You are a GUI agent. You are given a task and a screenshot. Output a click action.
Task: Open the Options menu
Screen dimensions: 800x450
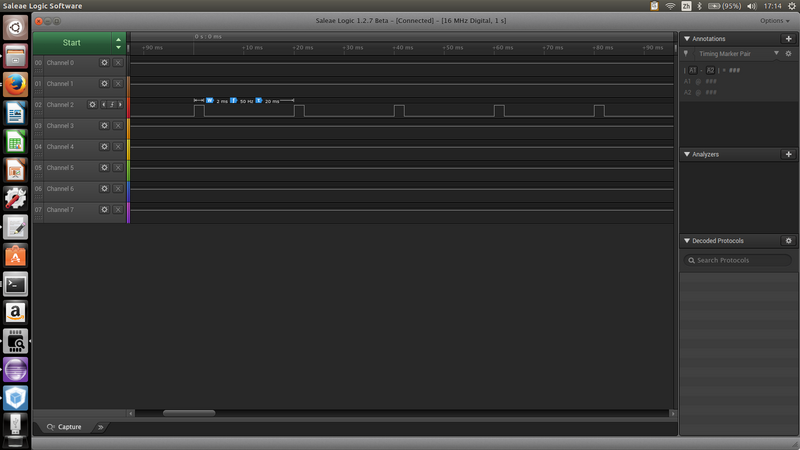[x=774, y=21]
